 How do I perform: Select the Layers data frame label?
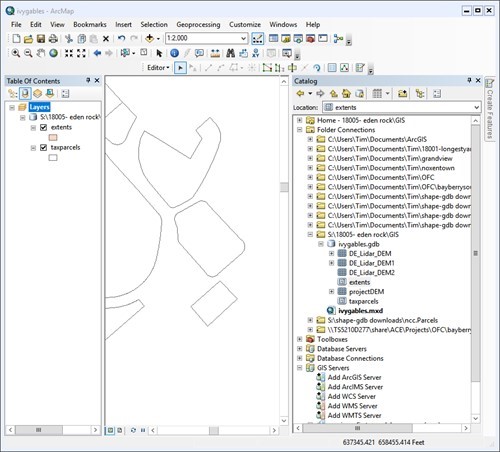pyautogui.click(x=39, y=107)
